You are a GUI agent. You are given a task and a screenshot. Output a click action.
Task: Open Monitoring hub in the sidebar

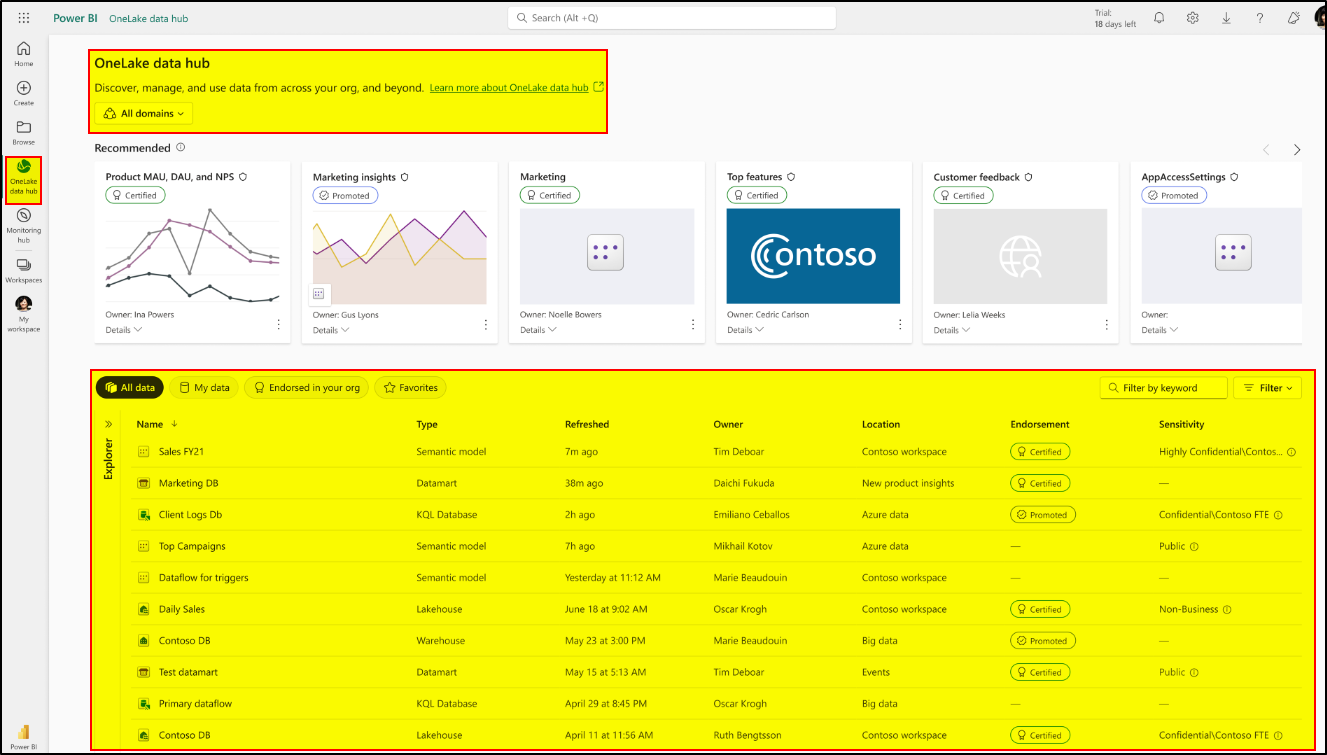coord(24,226)
